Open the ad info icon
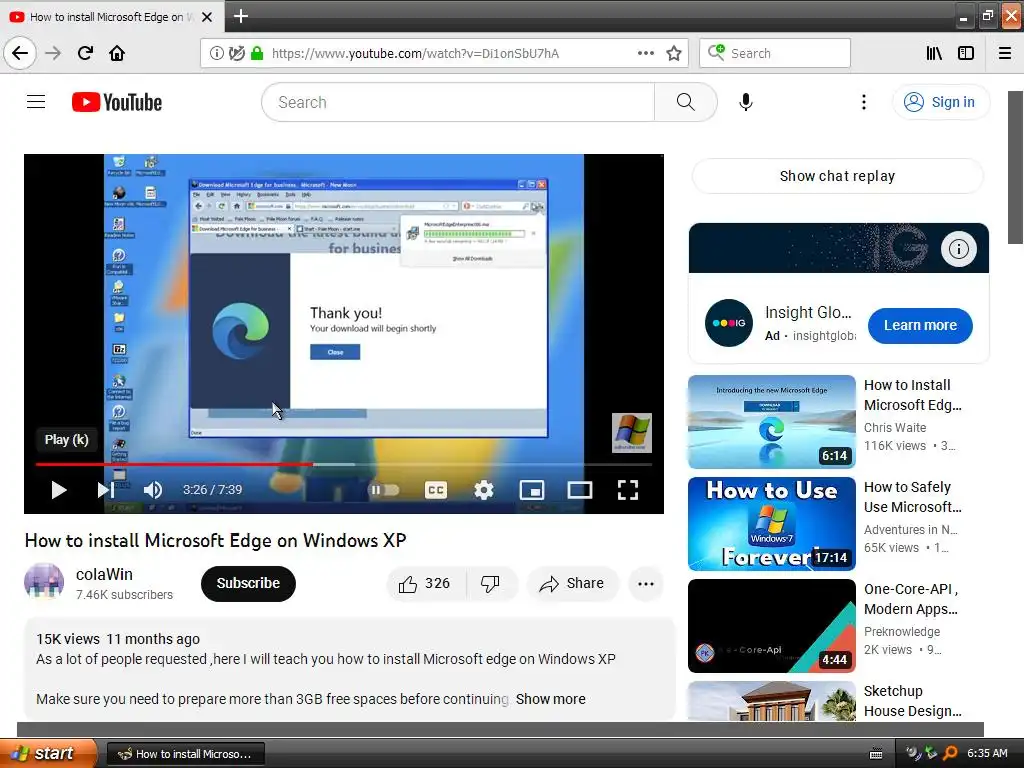 958,249
